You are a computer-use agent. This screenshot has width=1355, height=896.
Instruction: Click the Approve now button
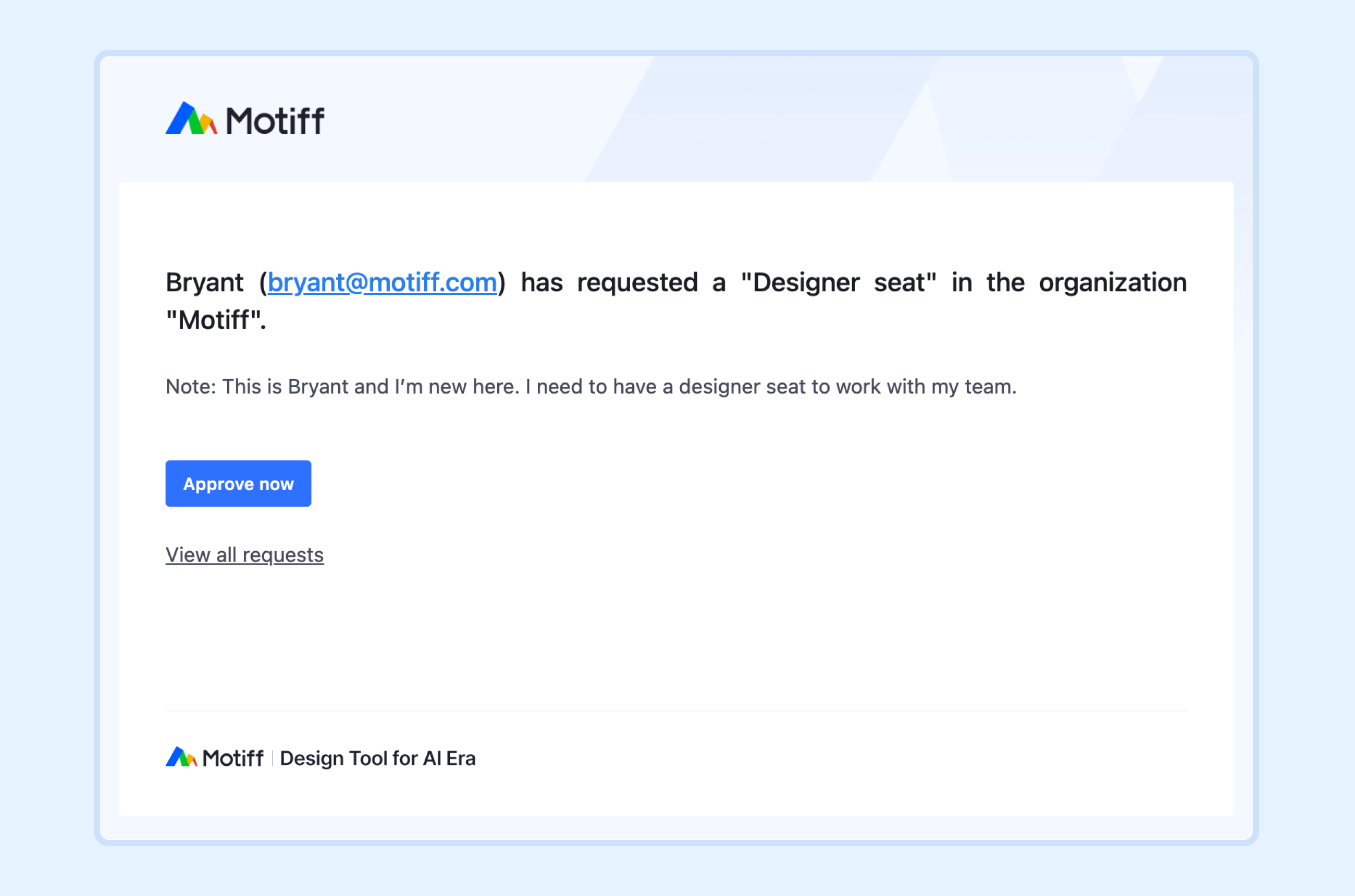pyautogui.click(x=238, y=483)
